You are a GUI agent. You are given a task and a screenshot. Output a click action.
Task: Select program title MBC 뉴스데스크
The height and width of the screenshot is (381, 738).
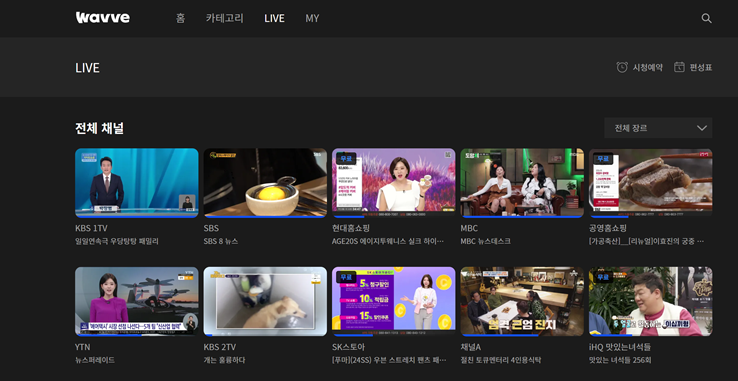[485, 242]
